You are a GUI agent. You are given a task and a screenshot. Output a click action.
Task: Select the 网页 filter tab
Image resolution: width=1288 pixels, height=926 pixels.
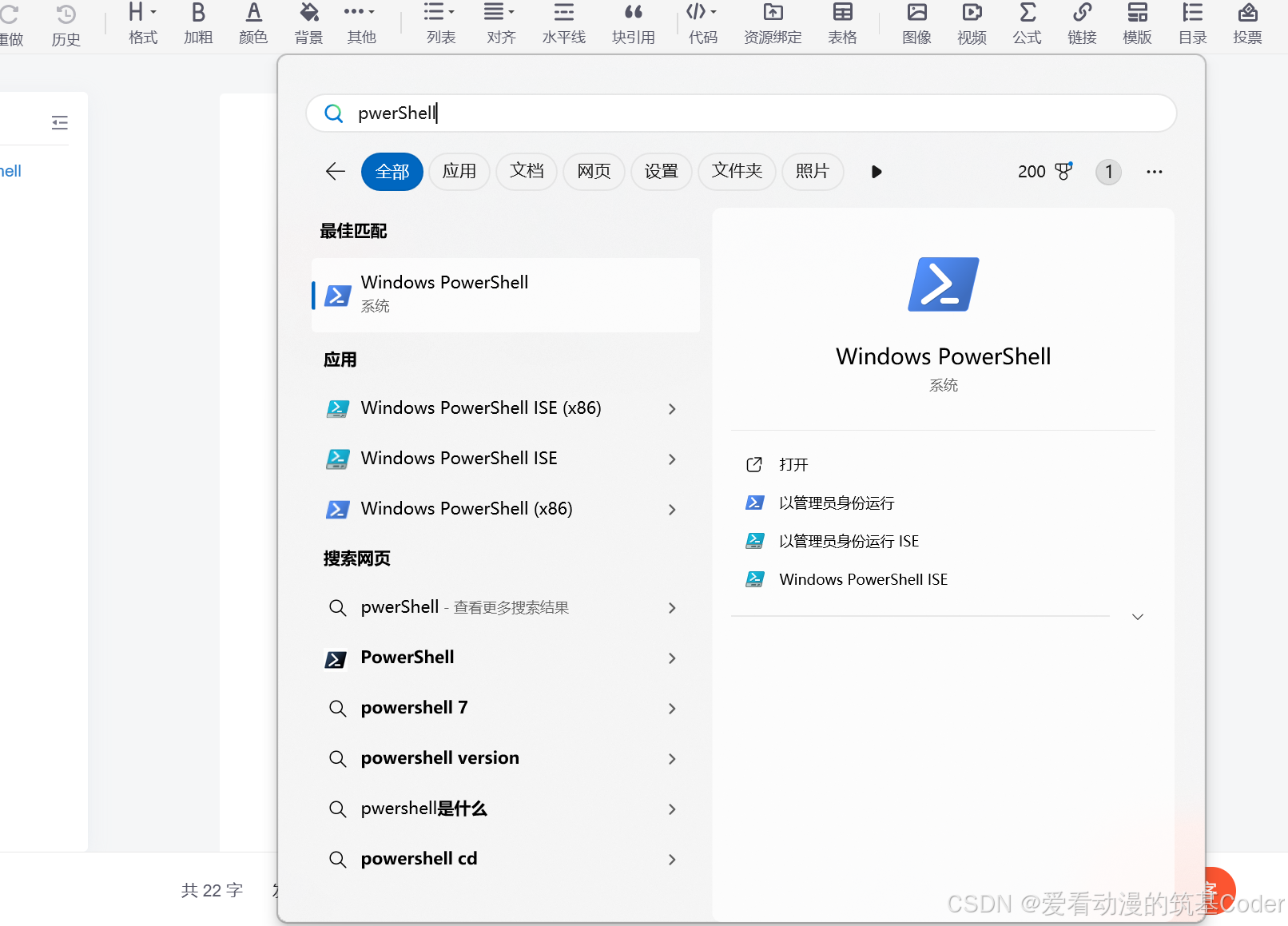[594, 171]
